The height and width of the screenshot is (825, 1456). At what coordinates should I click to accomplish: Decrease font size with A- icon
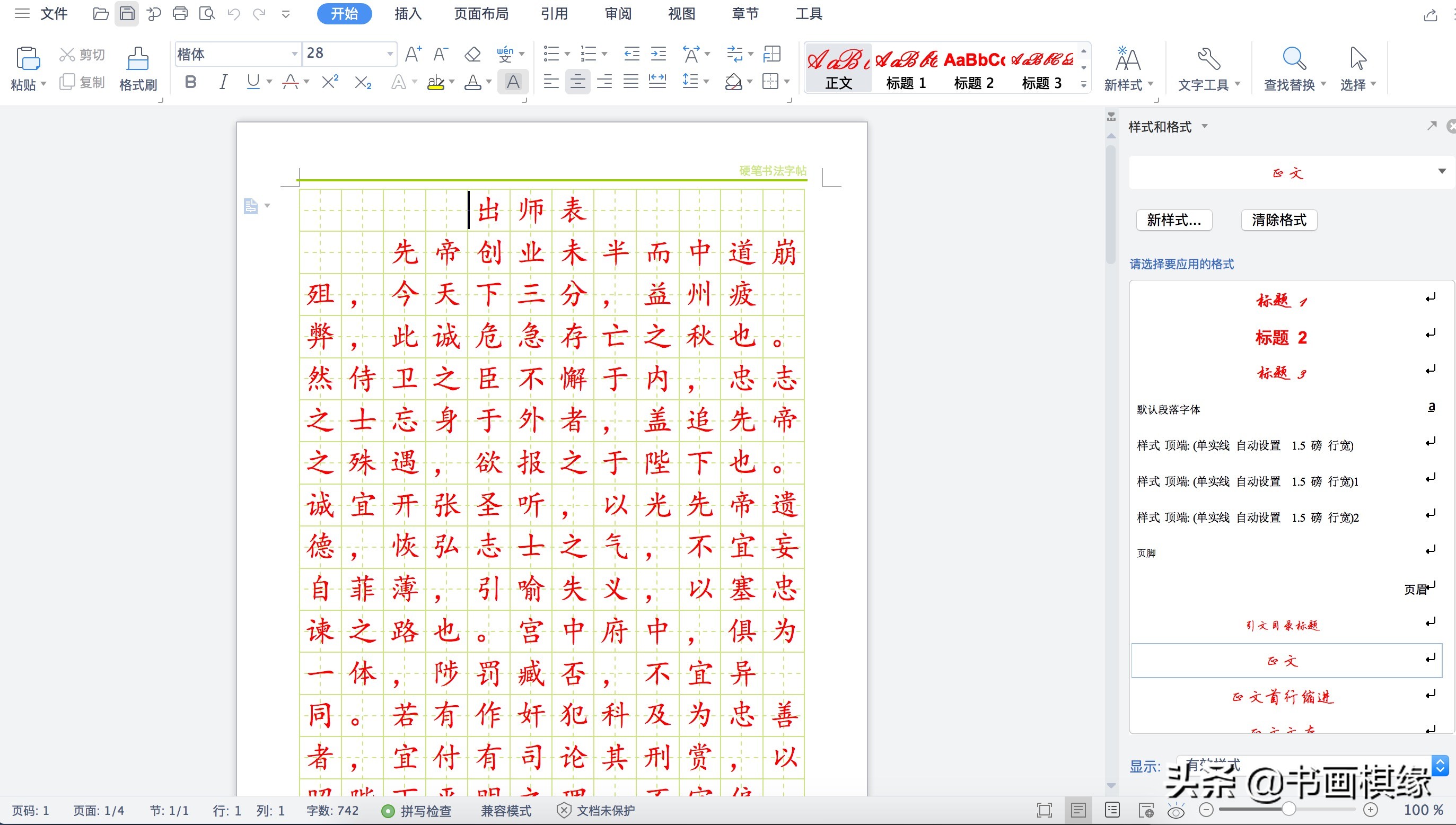point(441,54)
